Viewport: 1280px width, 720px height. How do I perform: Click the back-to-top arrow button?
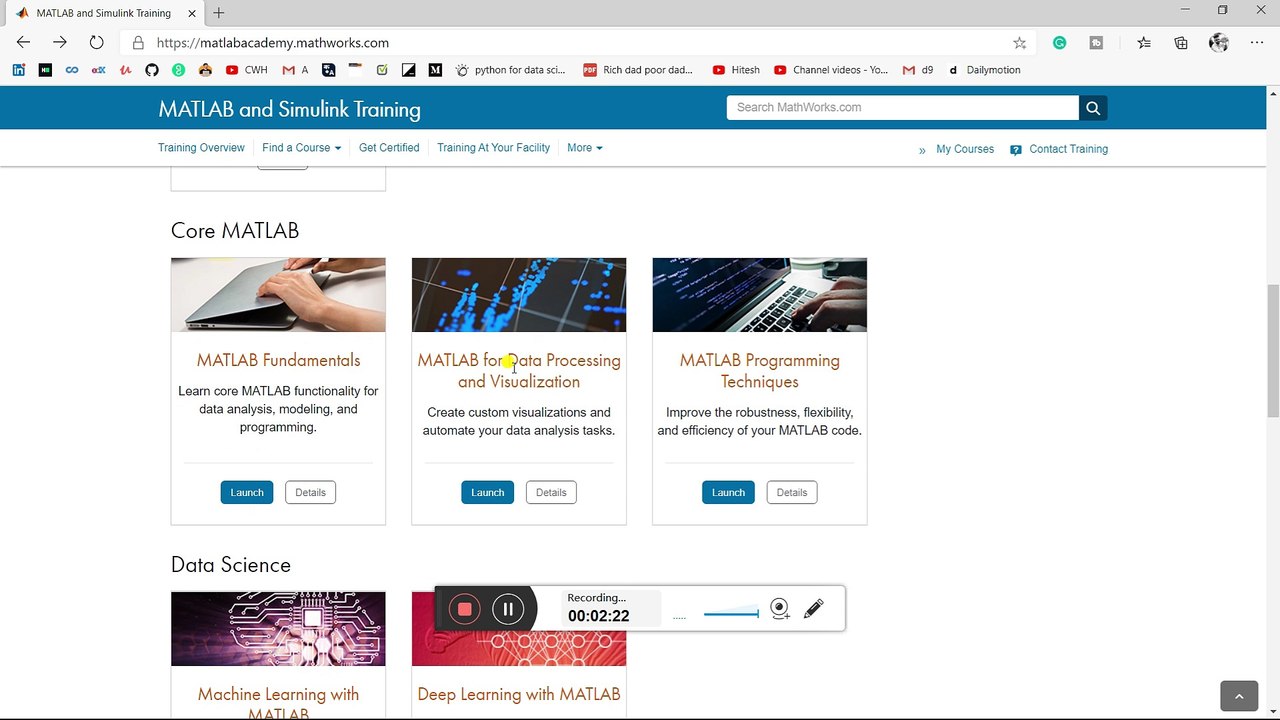click(x=1238, y=696)
